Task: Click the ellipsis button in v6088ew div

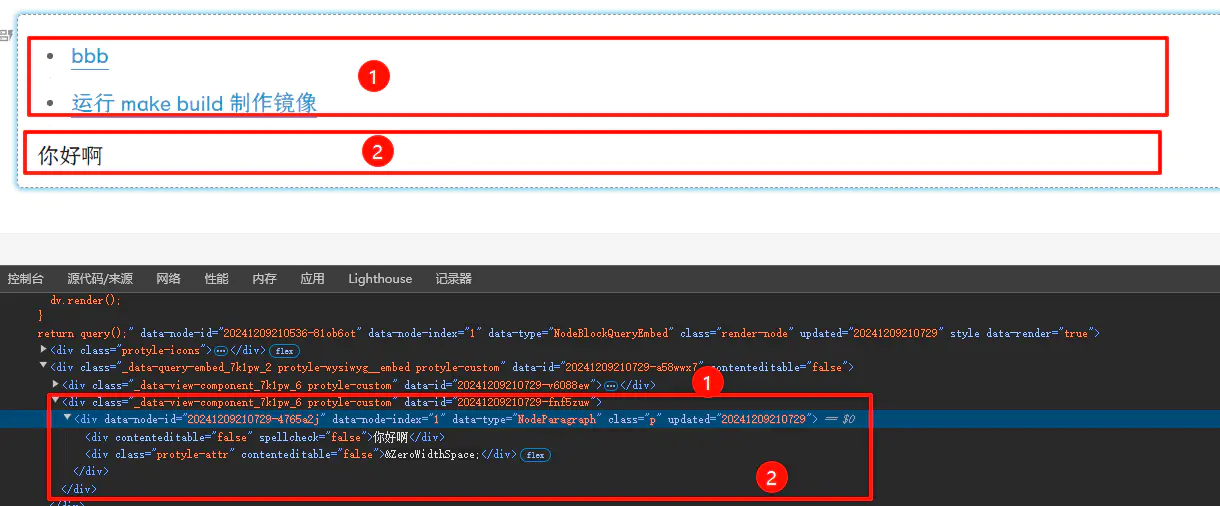Action: [x=610, y=385]
